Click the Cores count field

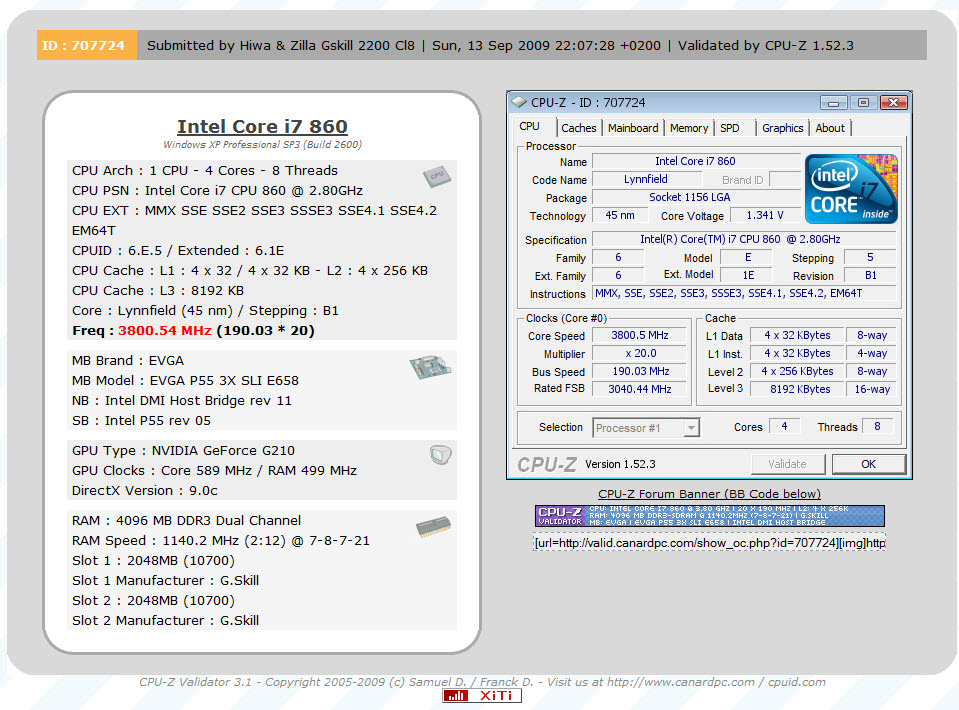[784, 426]
